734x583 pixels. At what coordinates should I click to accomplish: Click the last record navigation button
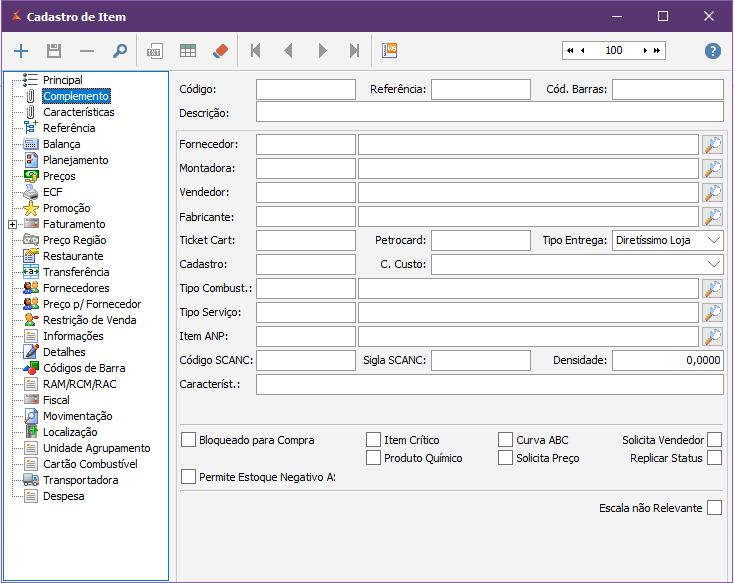pyautogui.click(x=354, y=51)
